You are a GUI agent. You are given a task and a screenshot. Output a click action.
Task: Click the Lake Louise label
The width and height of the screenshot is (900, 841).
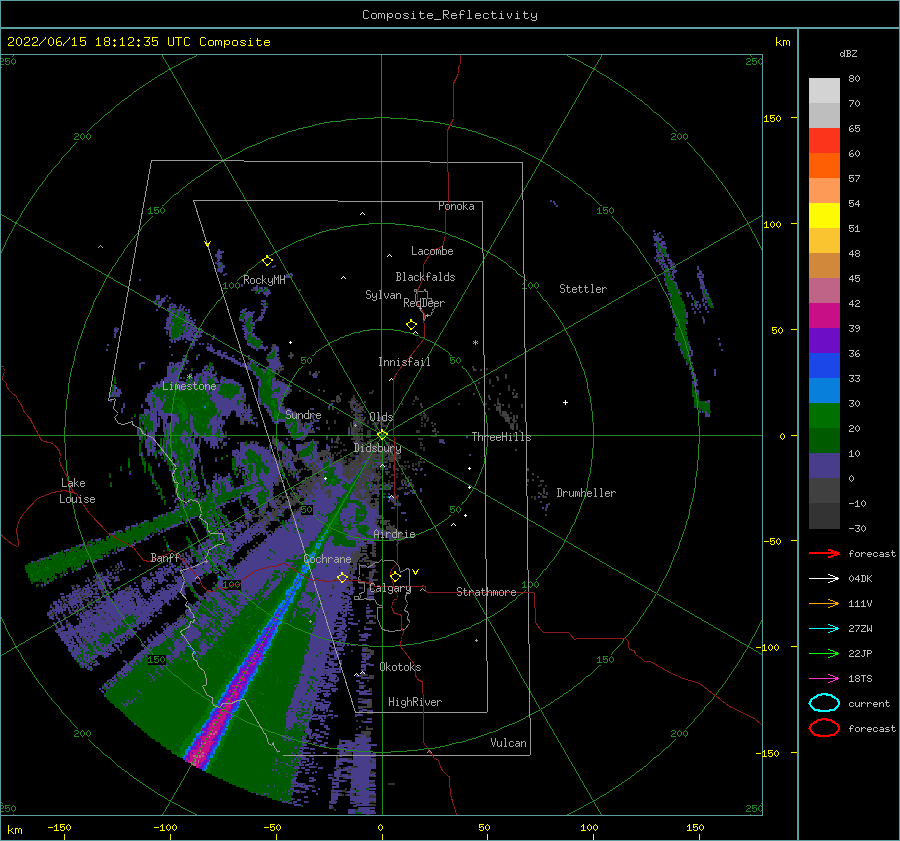point(77,491)
